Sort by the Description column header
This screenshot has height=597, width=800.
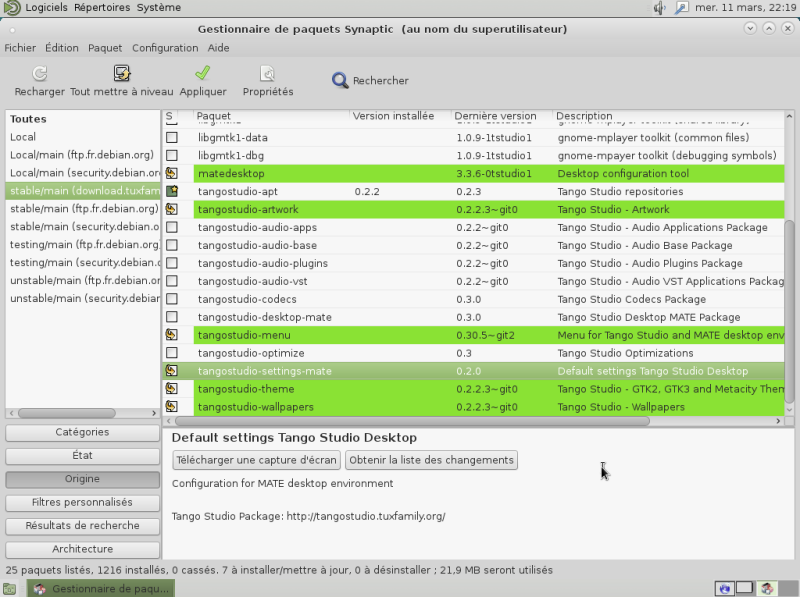pyautogui.click(x=668, y=116)
